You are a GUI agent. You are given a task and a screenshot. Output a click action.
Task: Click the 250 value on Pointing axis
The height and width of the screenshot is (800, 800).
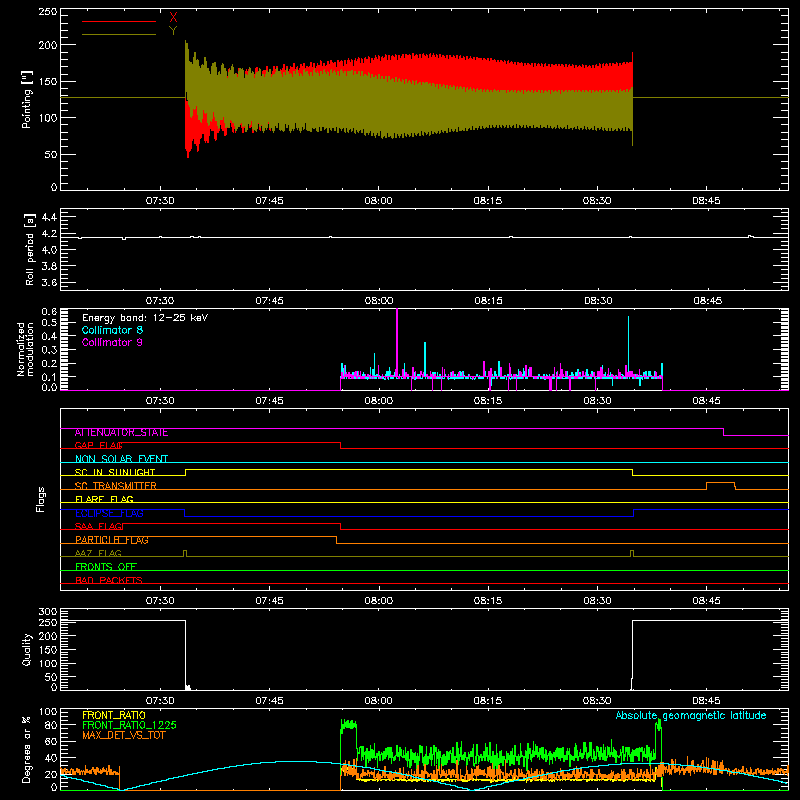48,12
